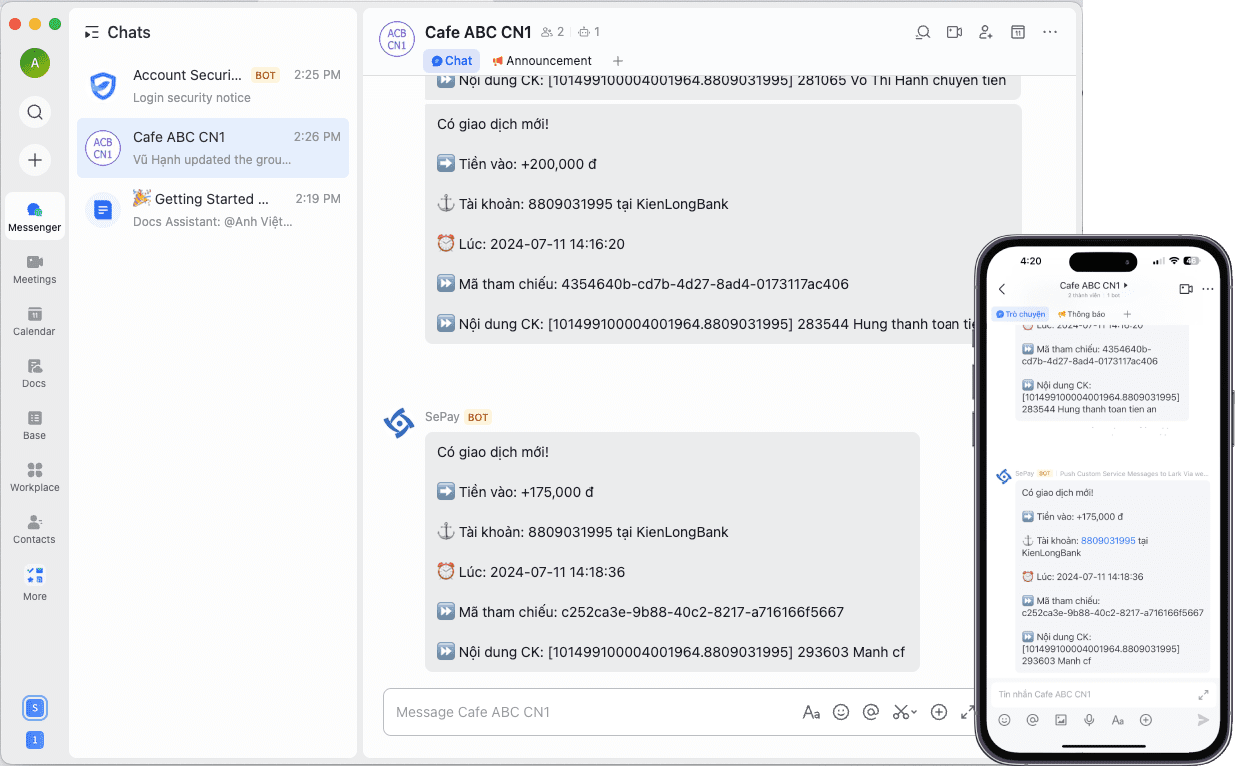Open the Messenger section in sidebar
Screen dimensions: 1242x766
[35, 216]
